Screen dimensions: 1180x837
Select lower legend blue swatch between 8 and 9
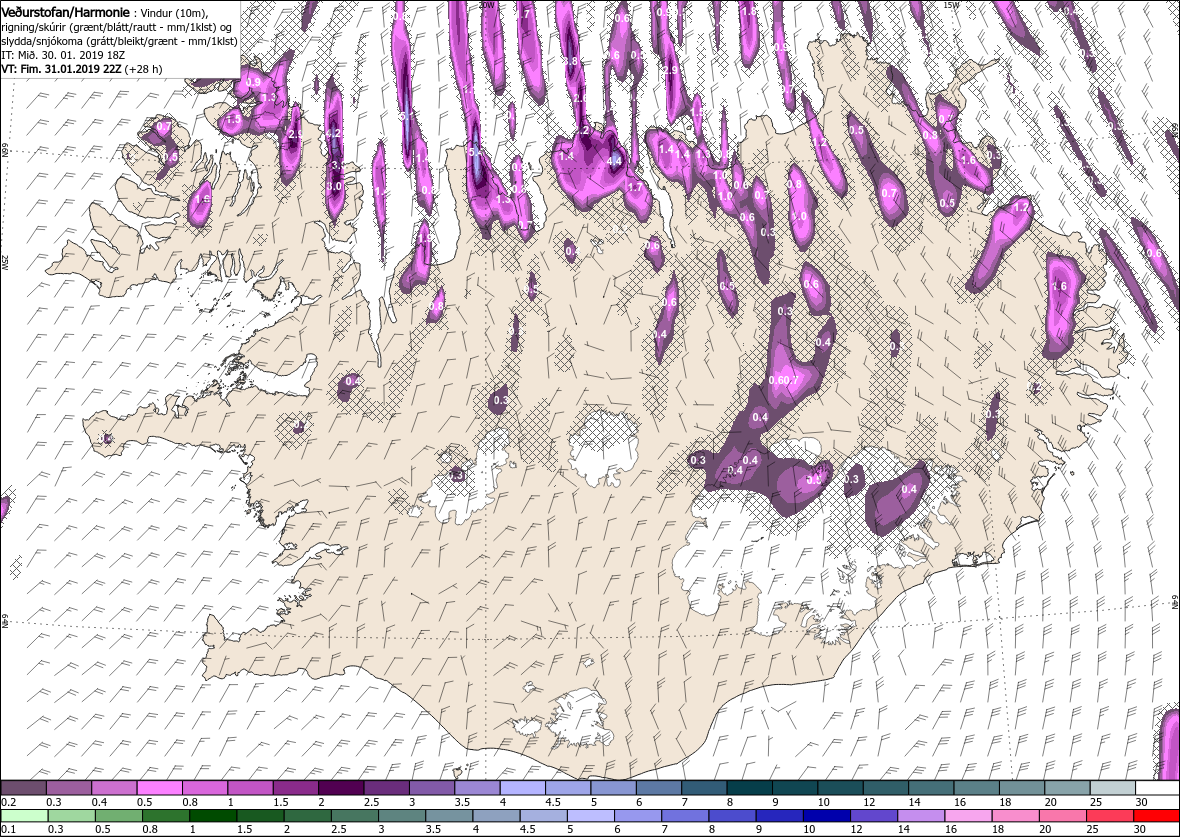[731, 816]
